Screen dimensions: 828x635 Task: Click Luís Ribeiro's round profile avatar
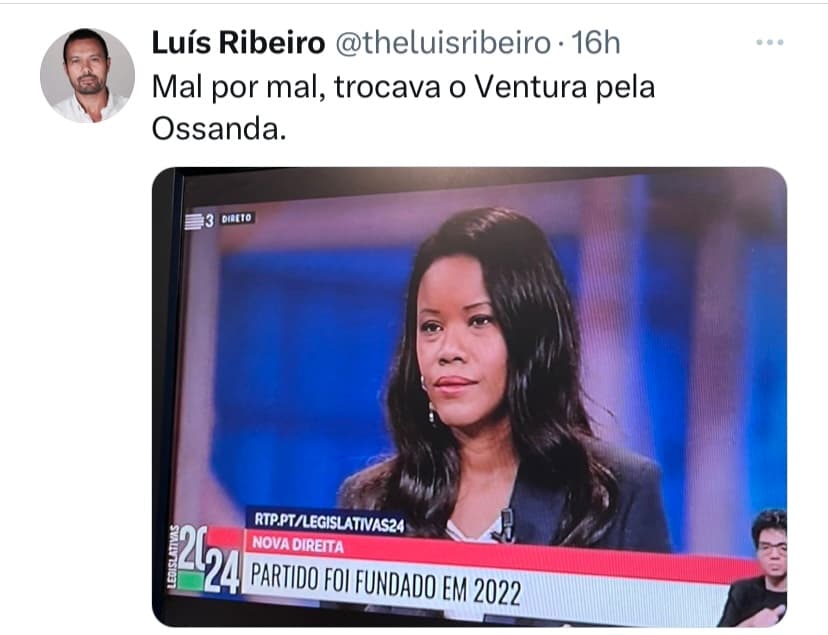(87, 75)
